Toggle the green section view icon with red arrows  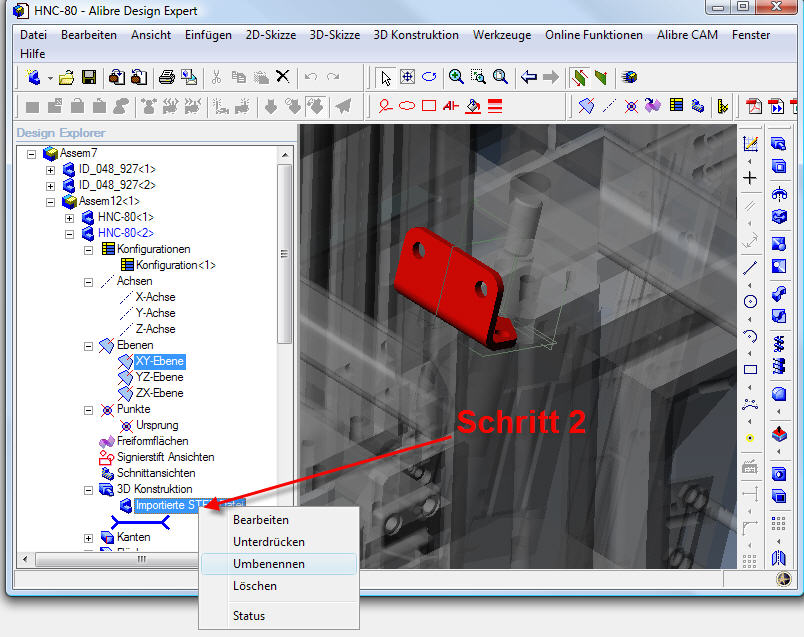pyautogui.click(x=579, y=77)
